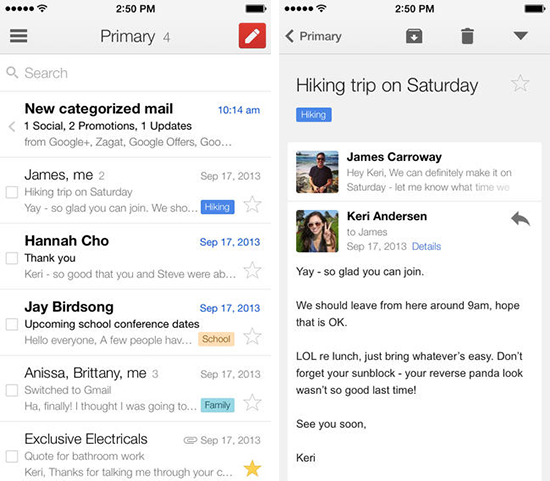The width and height of the screenshot is (550, 481).
Task: Tap James Carroway's profile photo
Action: tap(317, 172)
